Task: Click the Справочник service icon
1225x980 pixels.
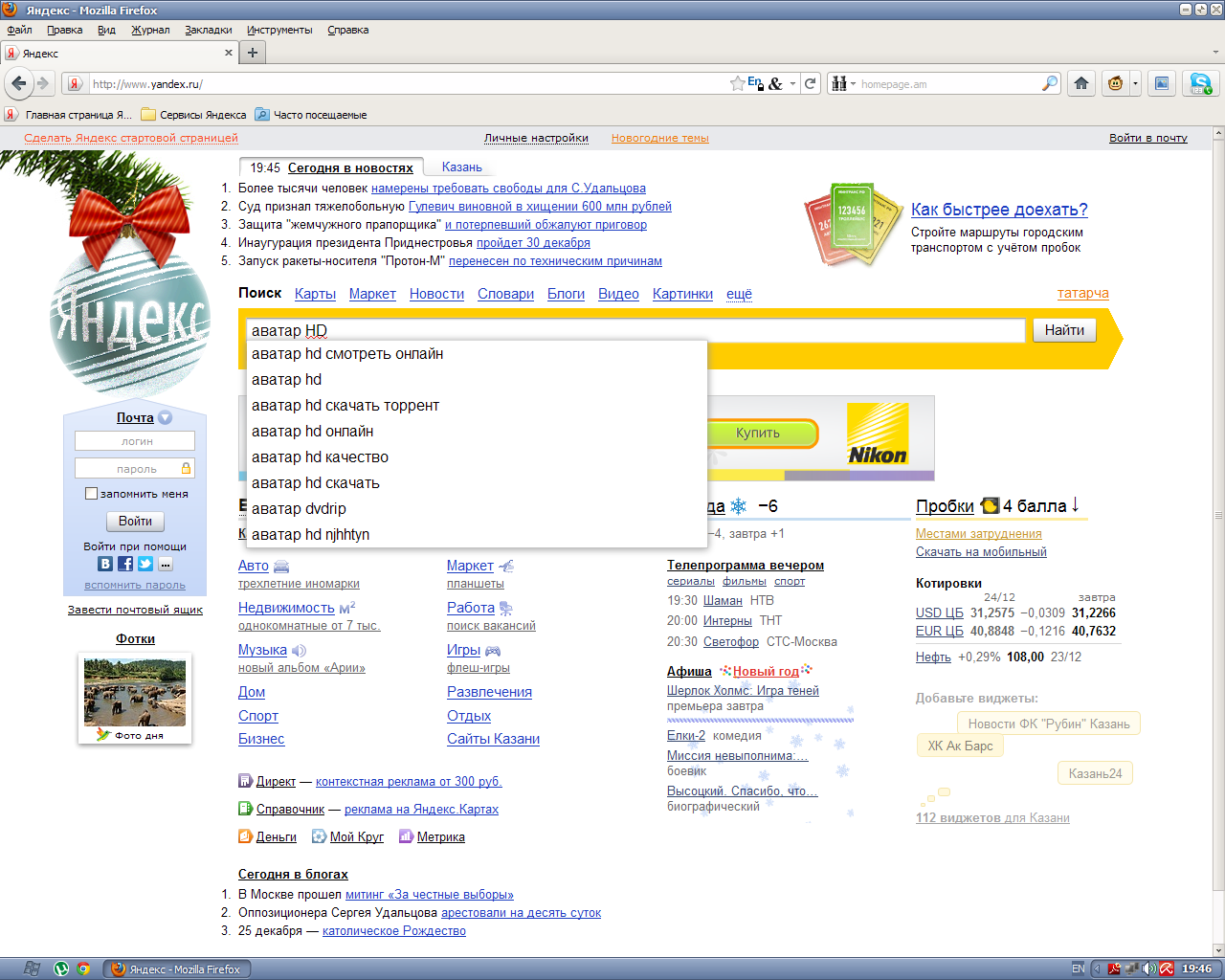Action: point(245,809)
